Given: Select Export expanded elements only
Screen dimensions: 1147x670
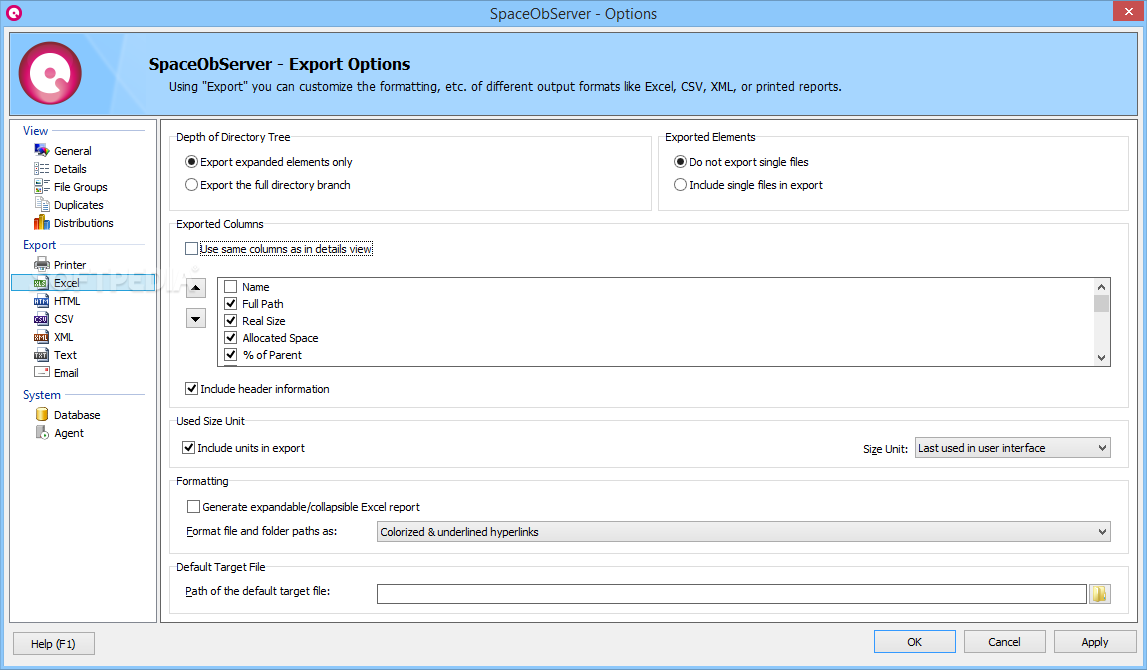Looking at the screenshot, I should [268, 162].
